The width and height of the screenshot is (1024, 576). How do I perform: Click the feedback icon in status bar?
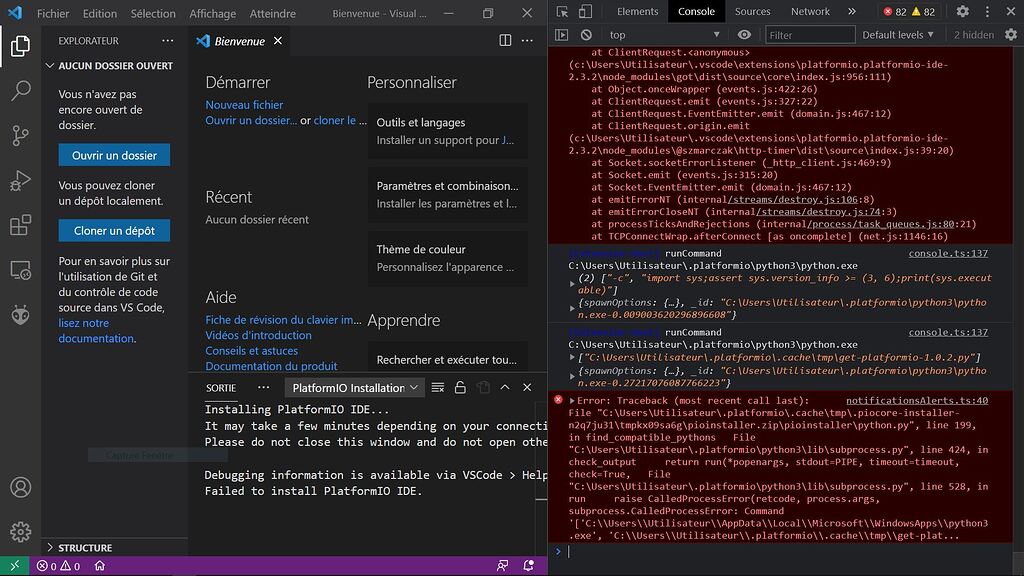pyautogui.click(x=502, y=566)
